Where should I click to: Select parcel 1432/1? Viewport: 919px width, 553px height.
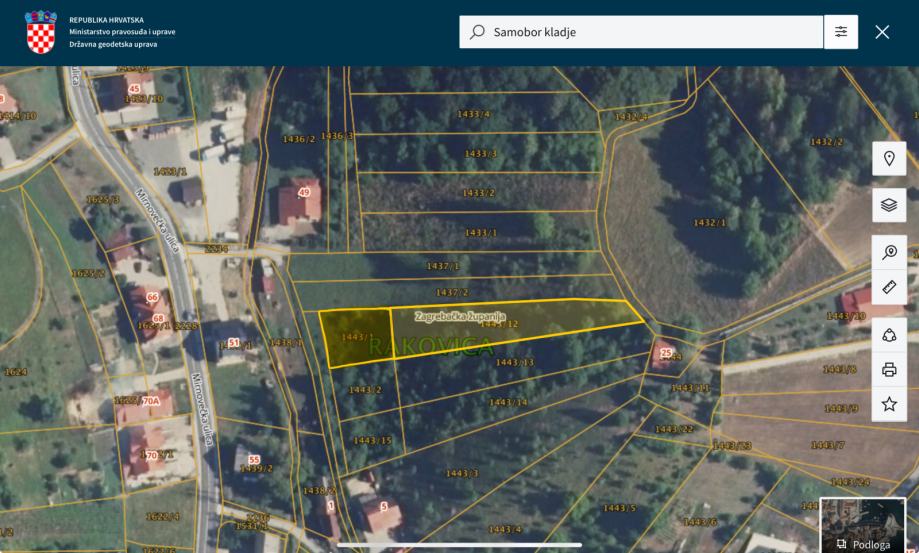point(710,223)
